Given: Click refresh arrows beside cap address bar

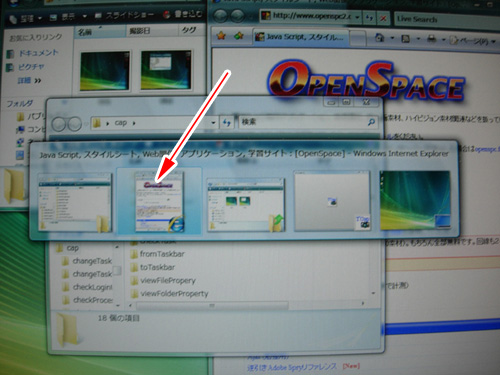Looking at the screenshot, I should tap(227, 123).
